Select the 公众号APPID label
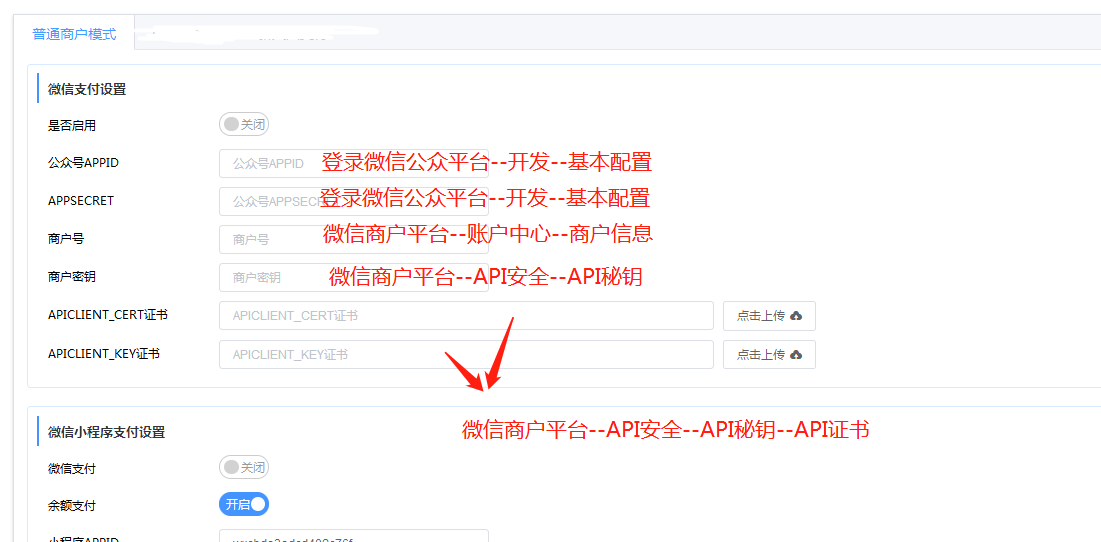The width and height of the screenshot is (1101, 542). [84, 163]
